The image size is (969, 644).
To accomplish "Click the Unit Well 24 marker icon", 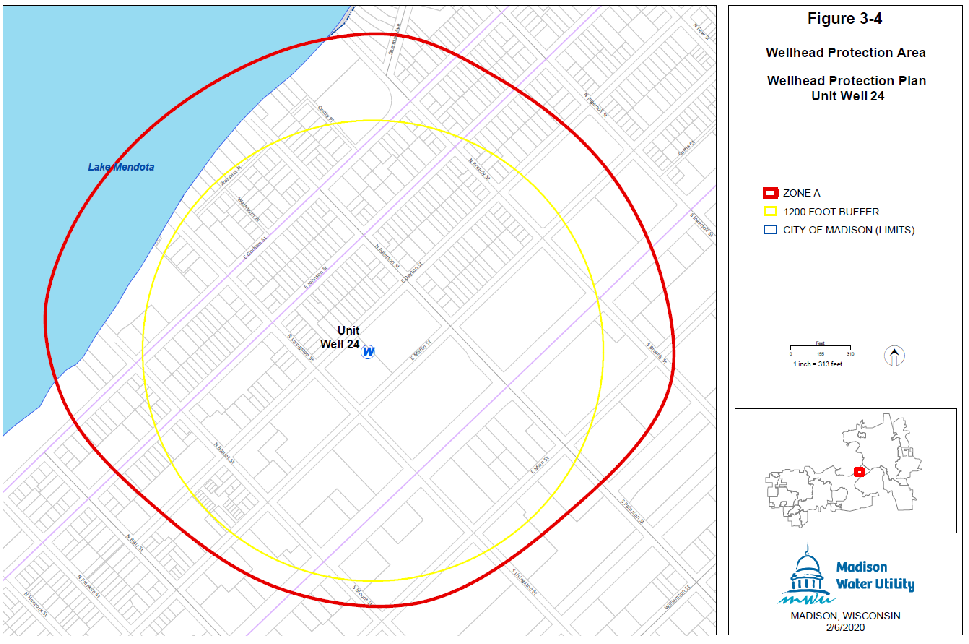I will coord(368,352).
